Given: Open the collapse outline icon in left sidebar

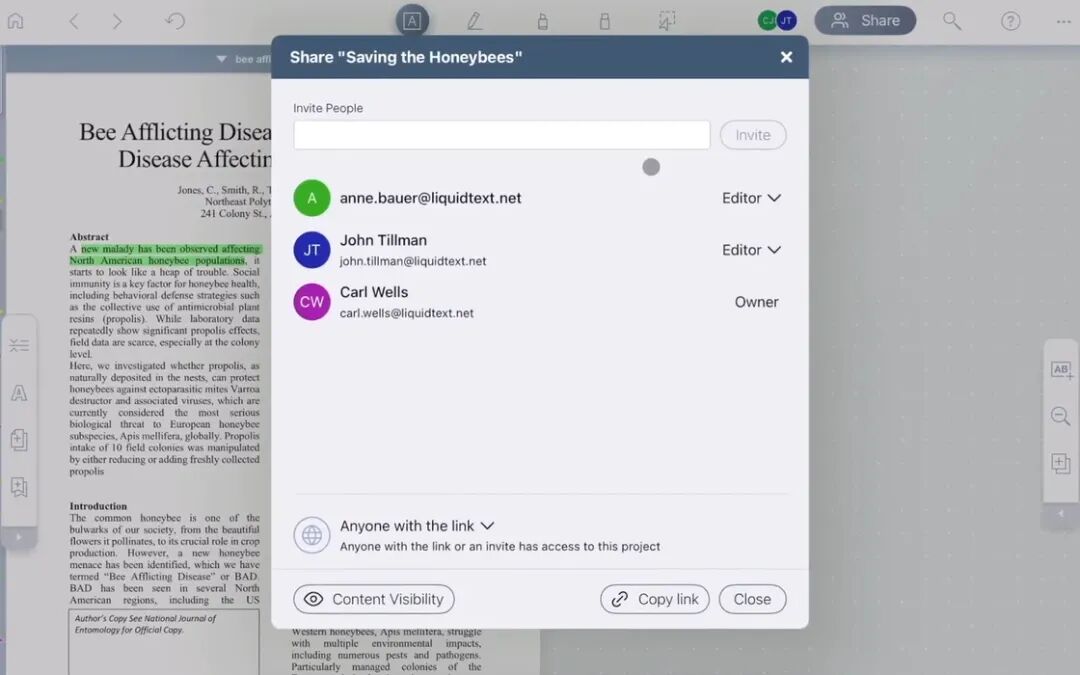Looking at the screenshot, I should [x=19, y=345].
